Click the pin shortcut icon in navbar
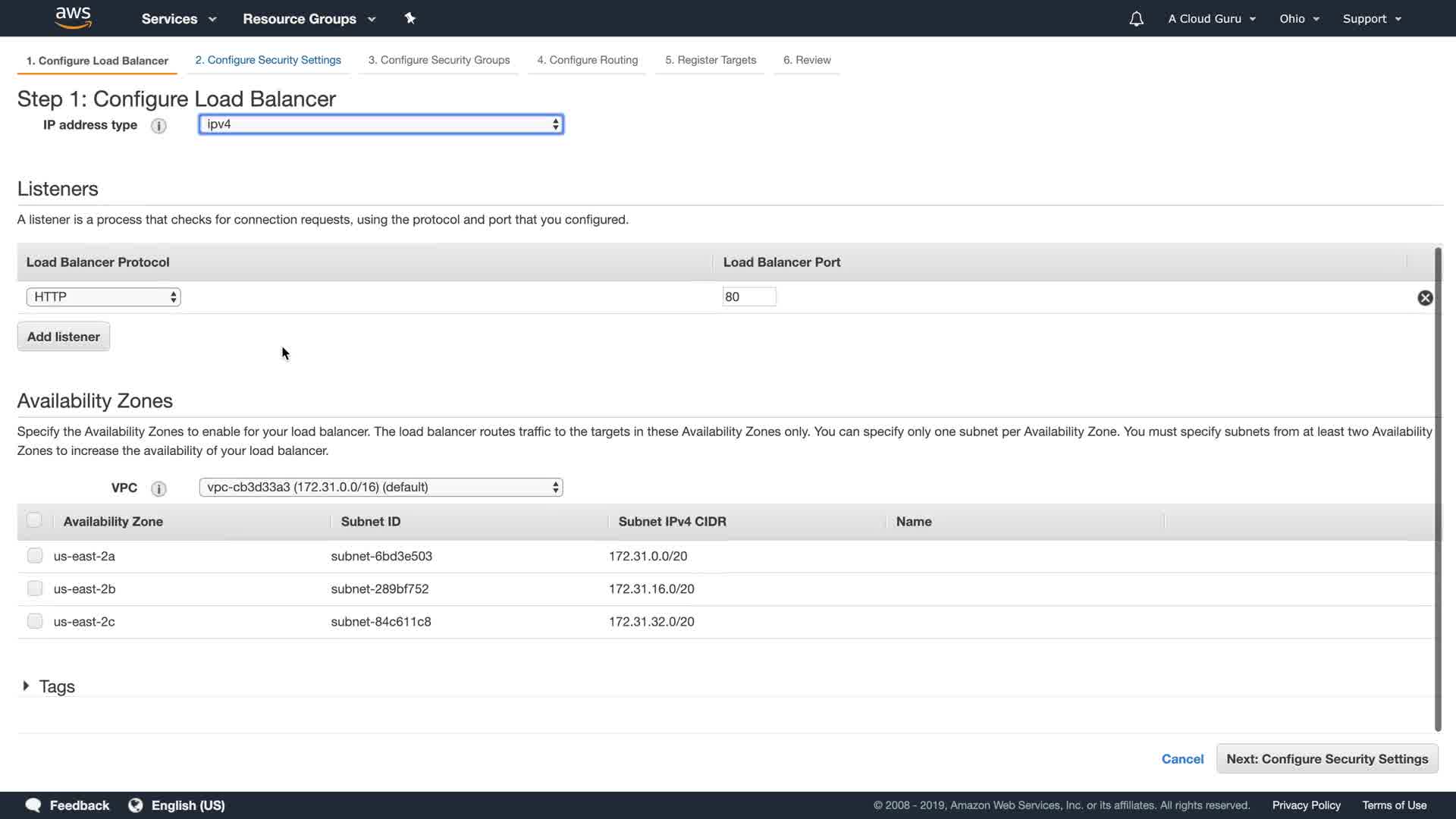1456x819 pixels. [x=410, y=18]
